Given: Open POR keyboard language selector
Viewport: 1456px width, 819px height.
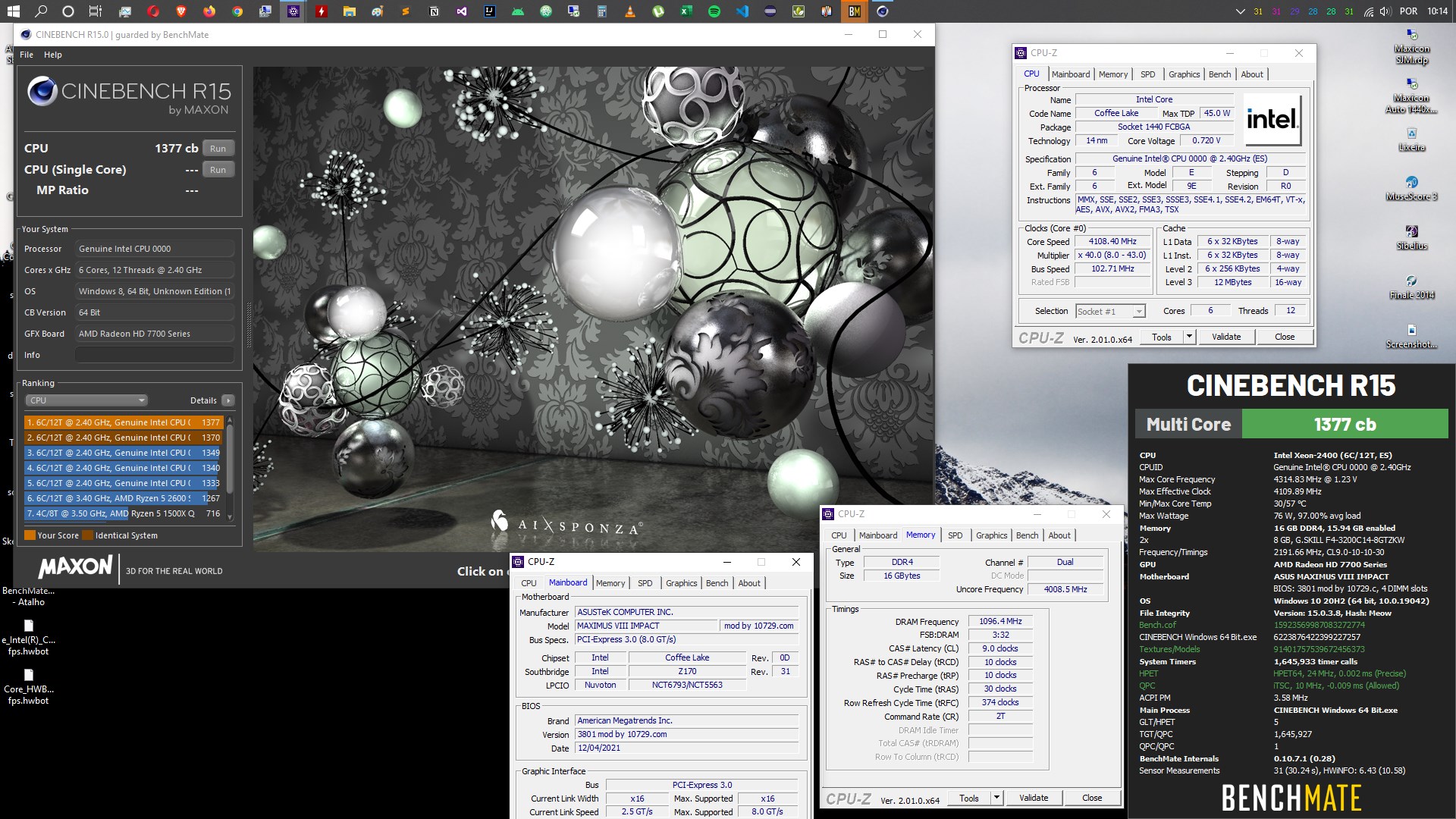Looking at the screenshot, I should 1409,11.
